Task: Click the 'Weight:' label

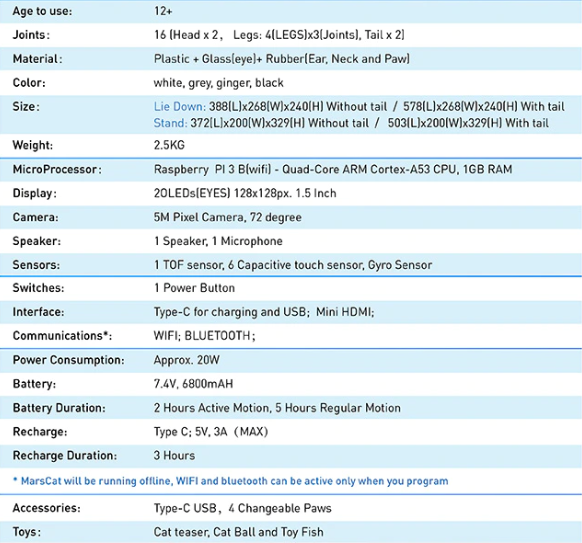Action: point(33,145)
